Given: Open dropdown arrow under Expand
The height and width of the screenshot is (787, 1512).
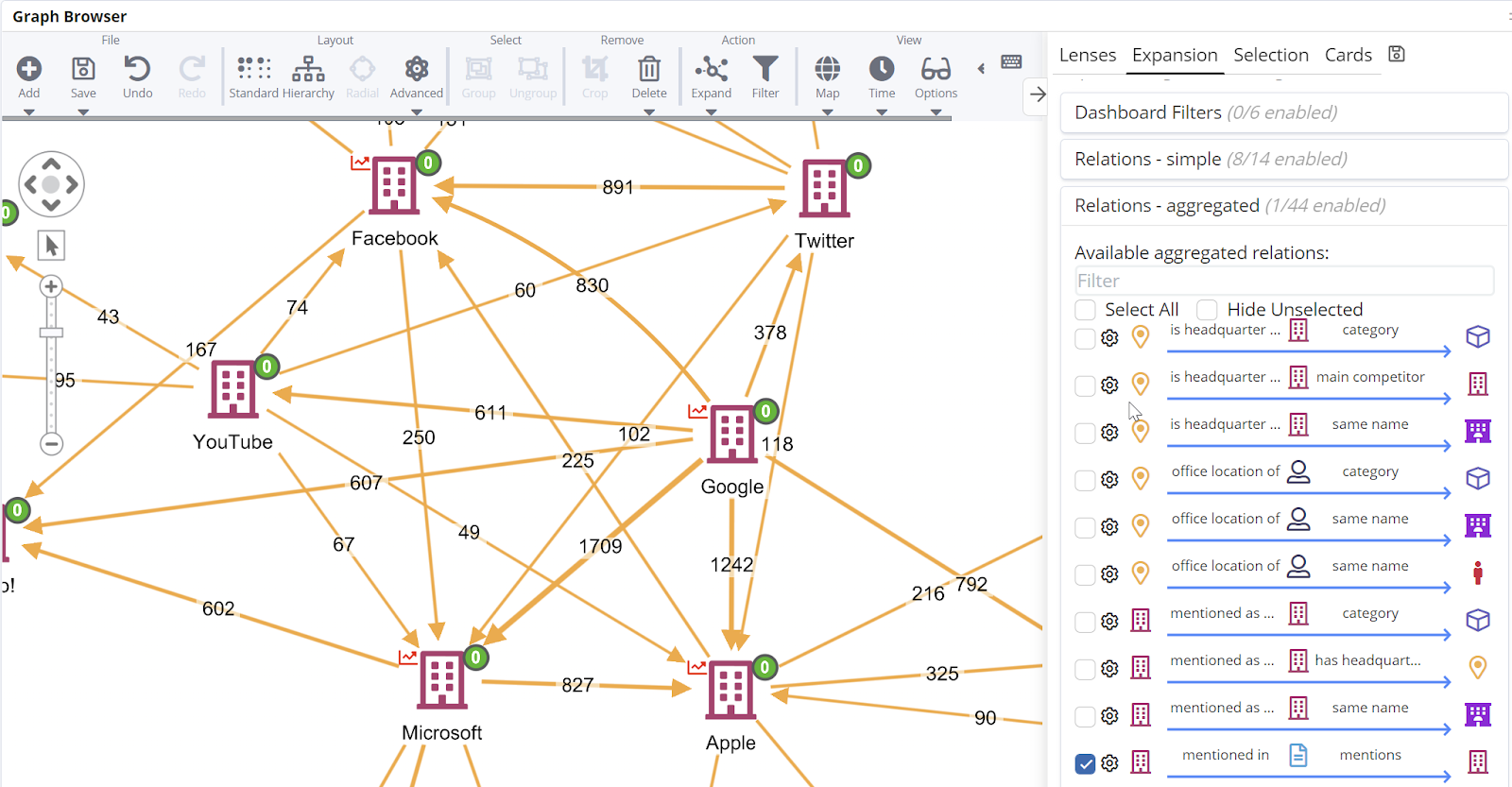Looking at the screenshot, I should tap(711, 111).
